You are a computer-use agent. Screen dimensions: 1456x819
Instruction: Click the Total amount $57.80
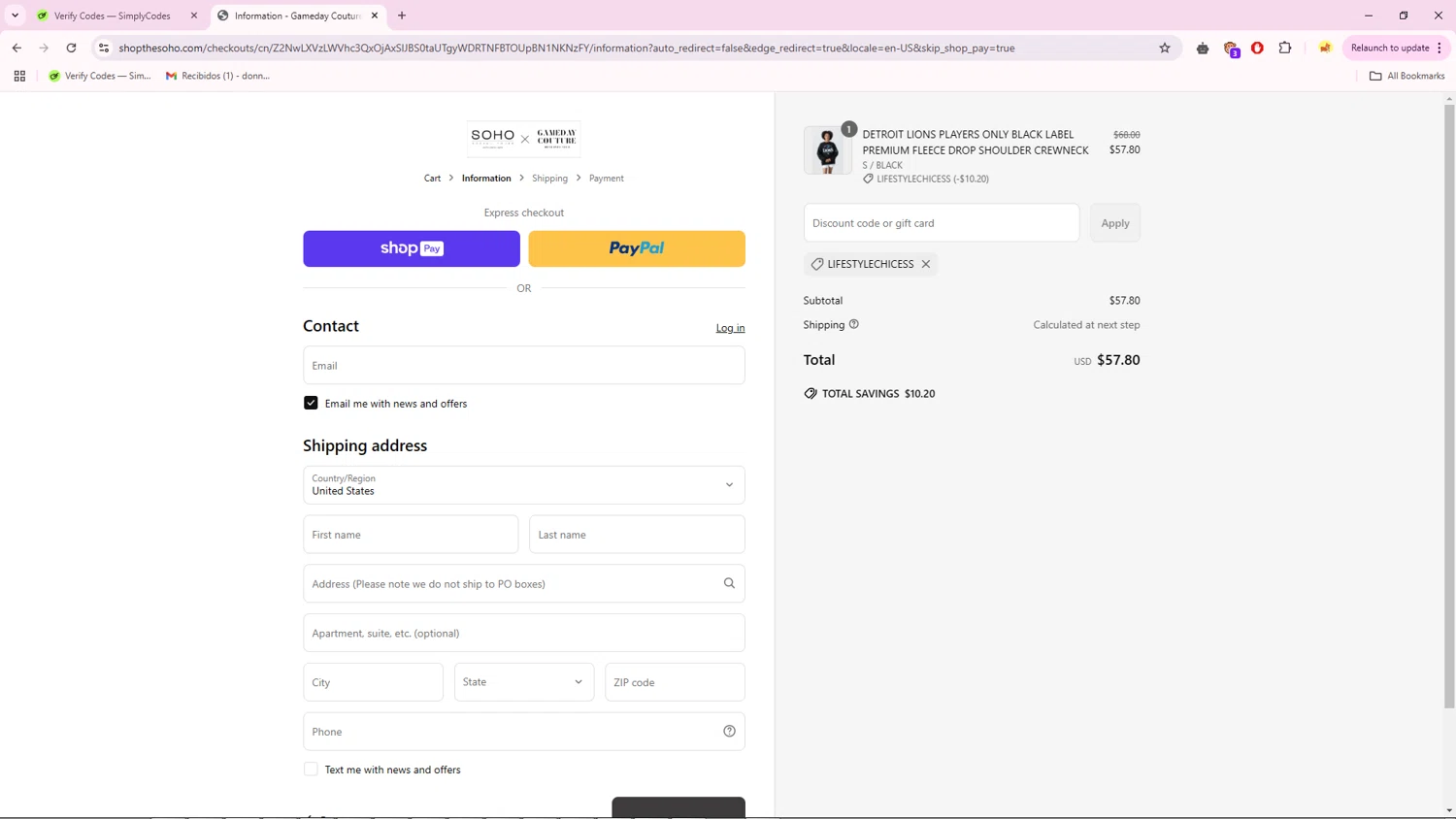pyautogui.click(x=1118, y=360)
